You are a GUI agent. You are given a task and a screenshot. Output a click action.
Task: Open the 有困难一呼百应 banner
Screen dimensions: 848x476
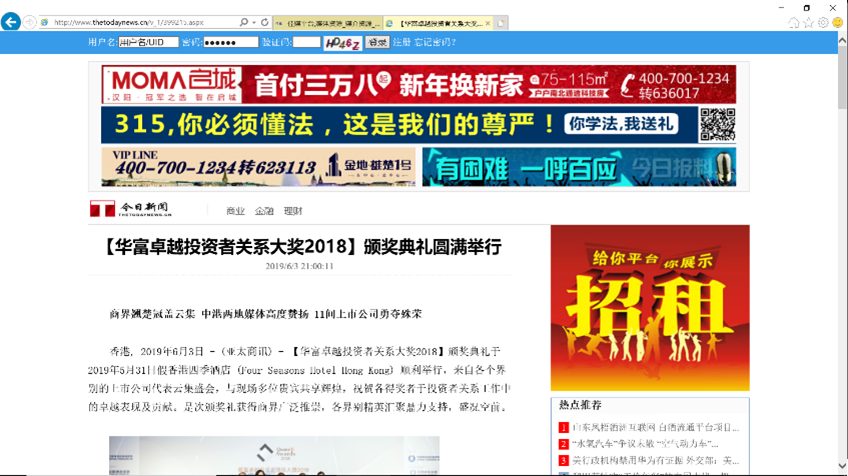pos(579,167)
